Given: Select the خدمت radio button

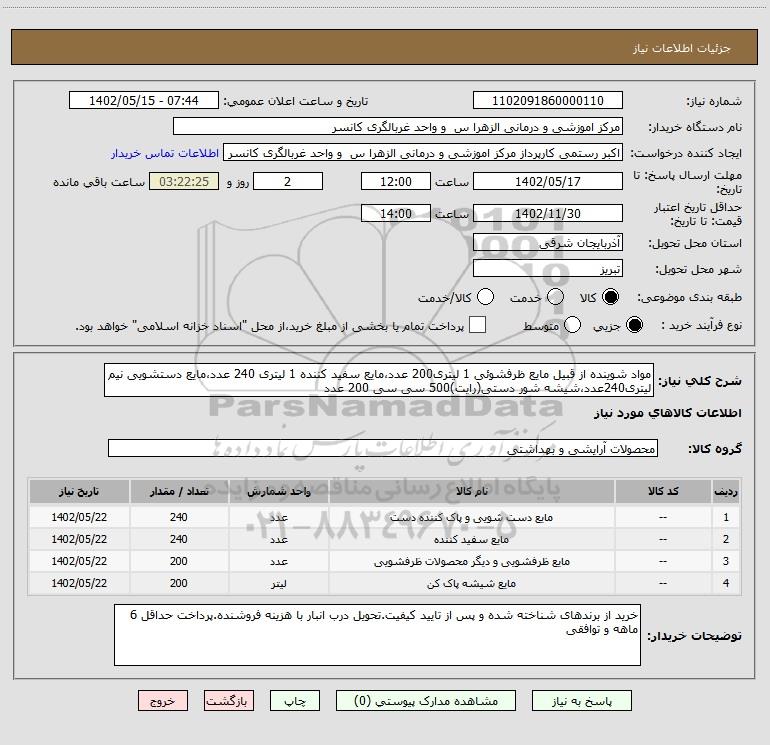Looking at the screenshot, I should [555, 297].
